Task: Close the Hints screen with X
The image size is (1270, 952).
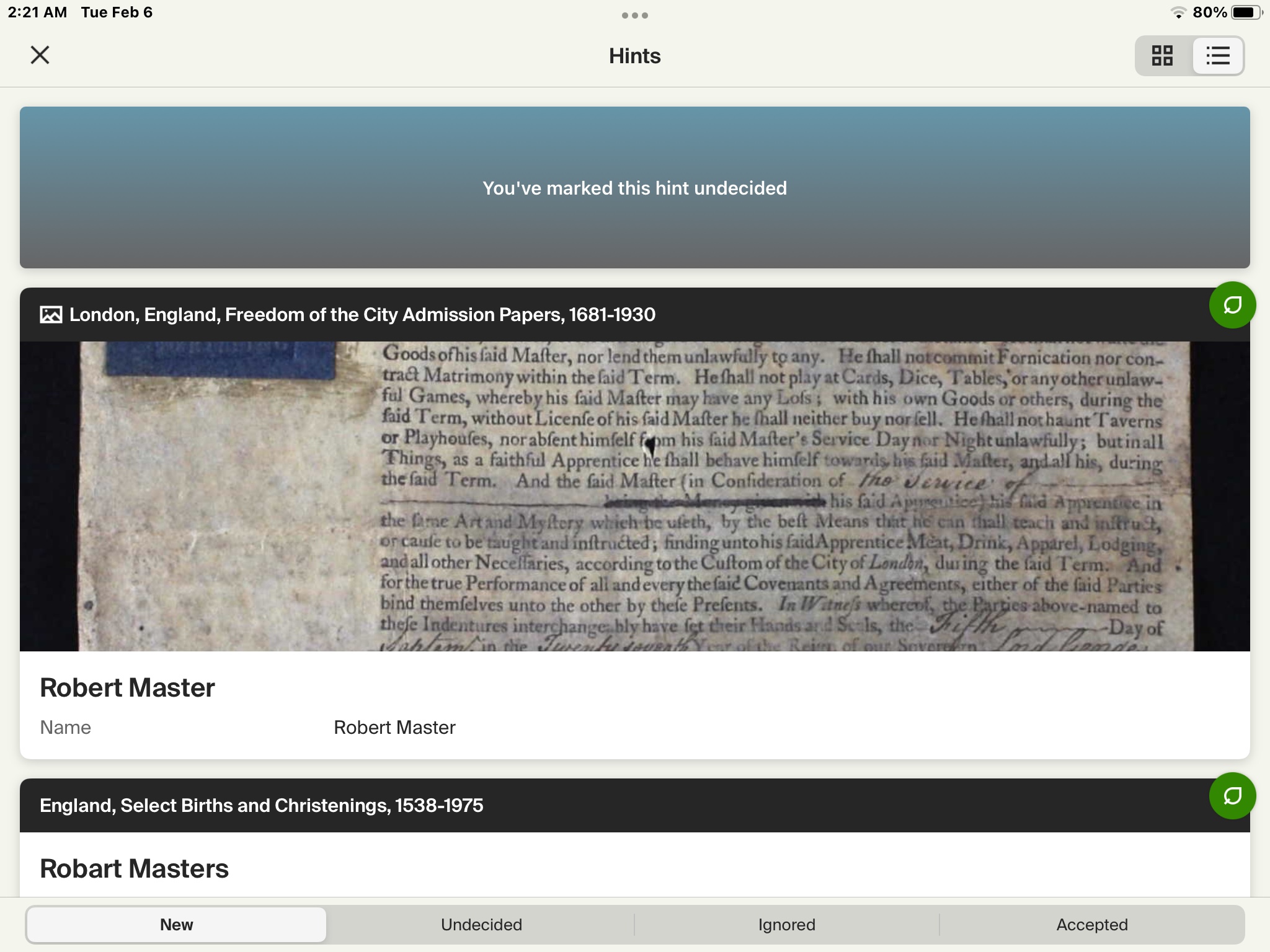Action: pyautogui.click(x=40, y=55)
